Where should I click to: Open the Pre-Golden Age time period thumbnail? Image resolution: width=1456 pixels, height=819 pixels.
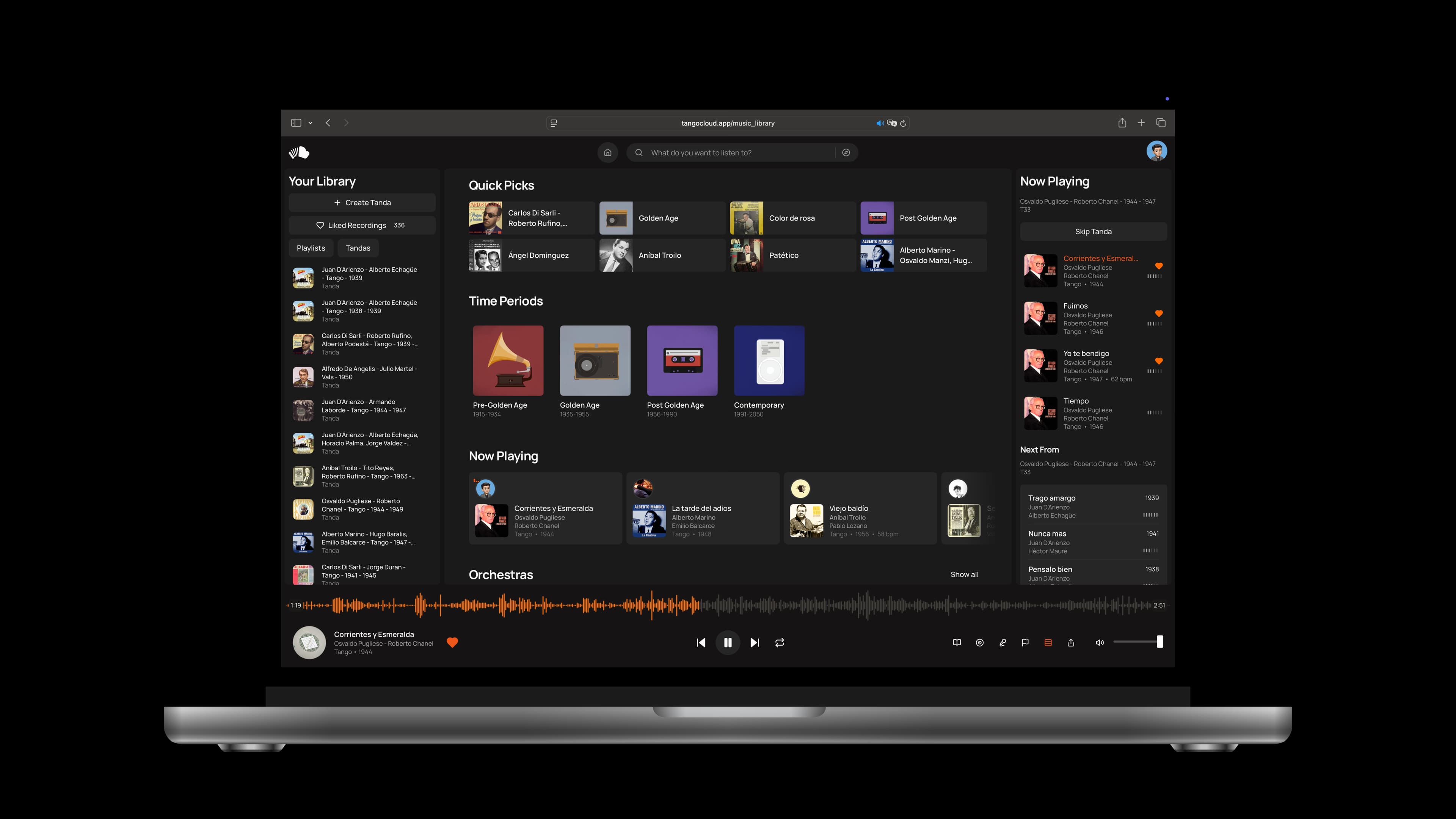(508, 361)
